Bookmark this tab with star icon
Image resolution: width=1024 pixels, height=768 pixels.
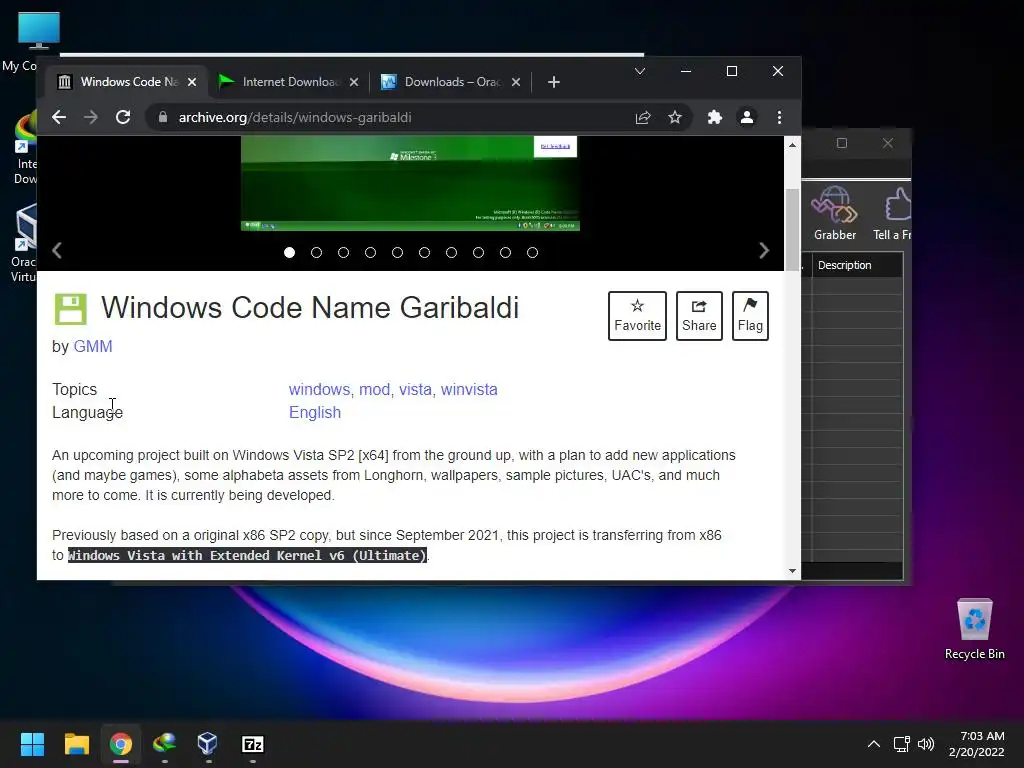tap(675, 118)
